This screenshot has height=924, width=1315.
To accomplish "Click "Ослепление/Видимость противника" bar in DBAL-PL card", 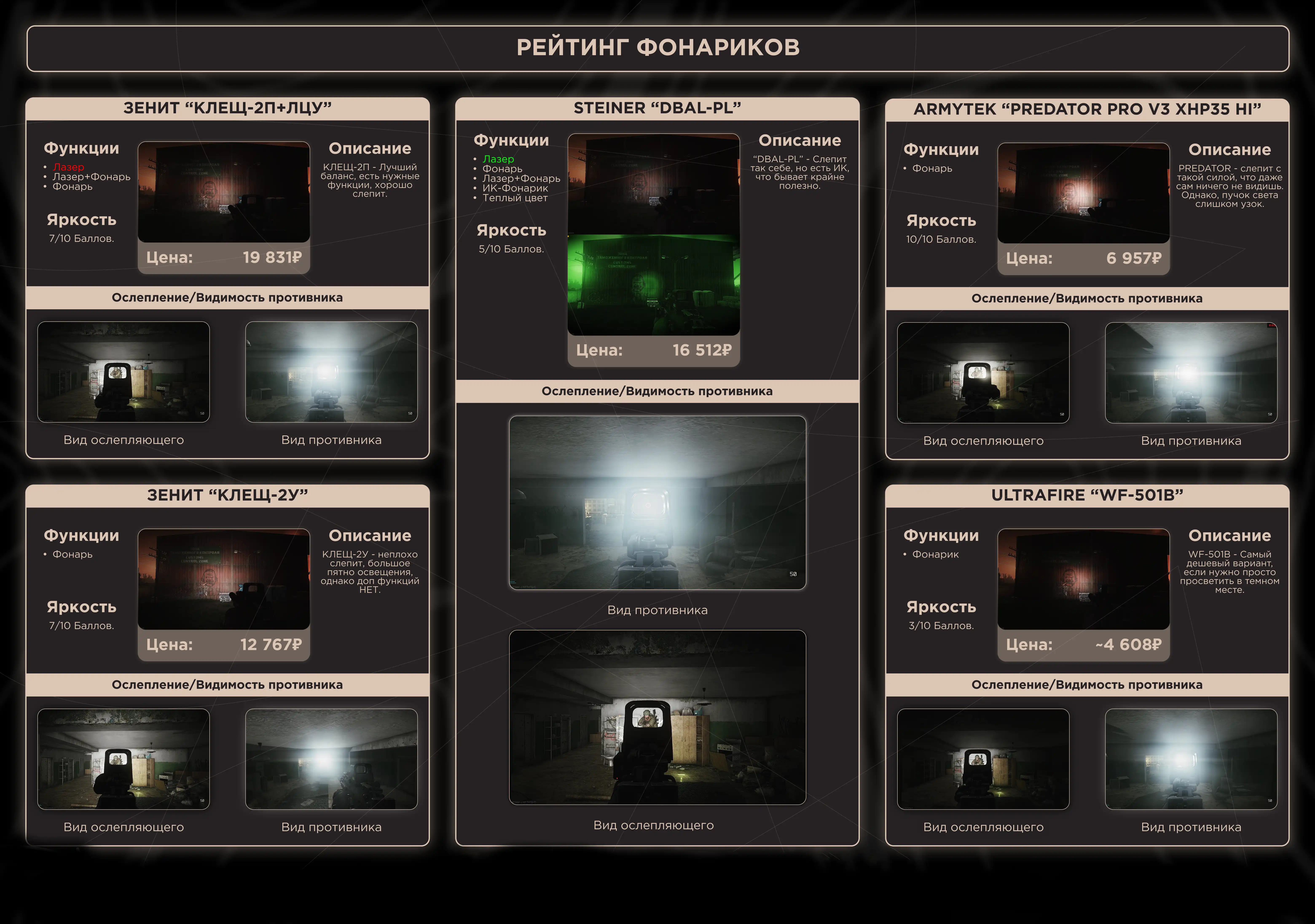I will [657, 392].
